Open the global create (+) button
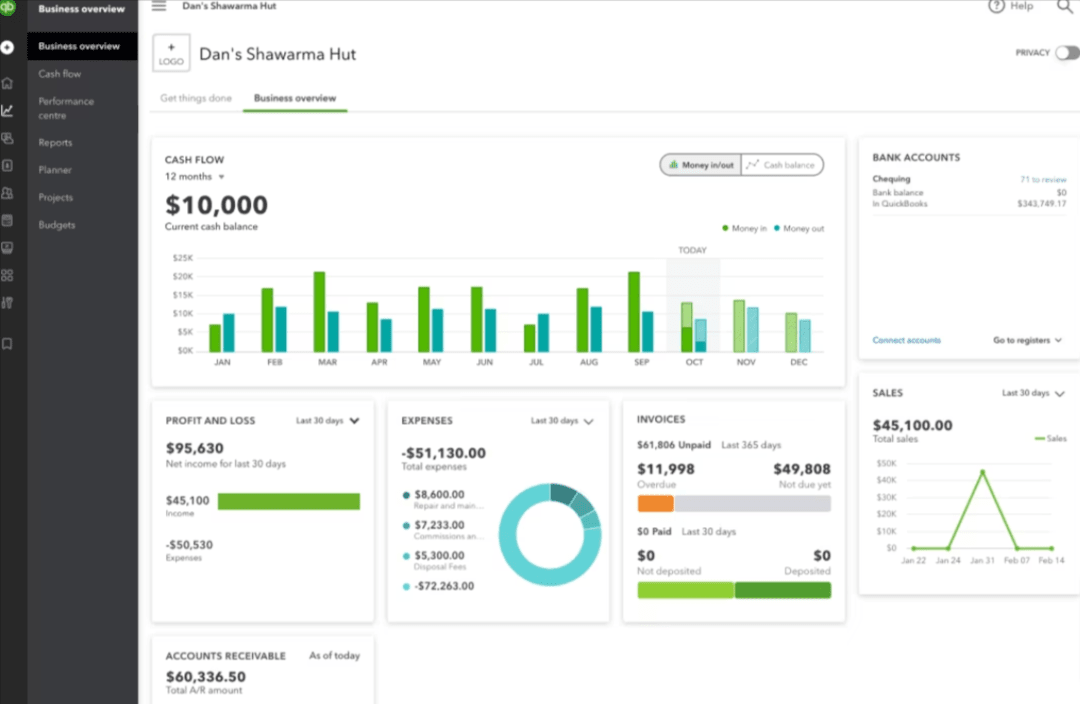Screen dimensions: 1080x704 (x=8, y=46)
